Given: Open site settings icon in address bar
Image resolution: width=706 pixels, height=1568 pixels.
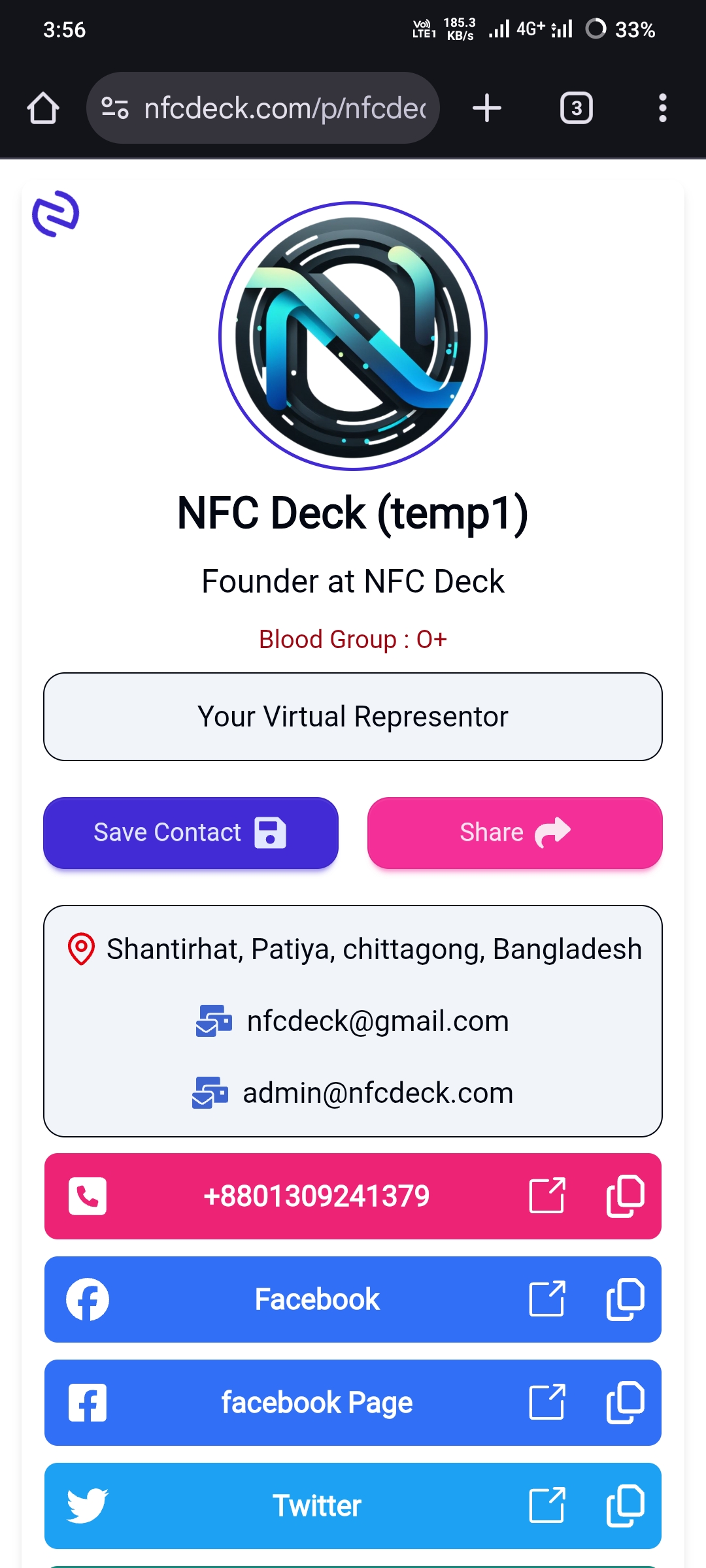Looking at the screenshot, I should pyautogui.click(x=115, y=108).
